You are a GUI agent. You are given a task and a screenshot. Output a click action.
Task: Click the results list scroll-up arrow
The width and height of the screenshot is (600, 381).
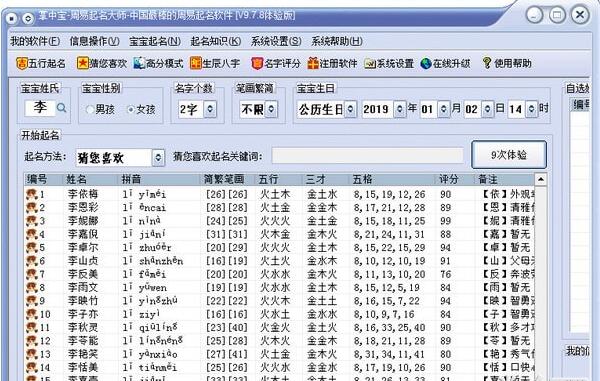(540, 179)
